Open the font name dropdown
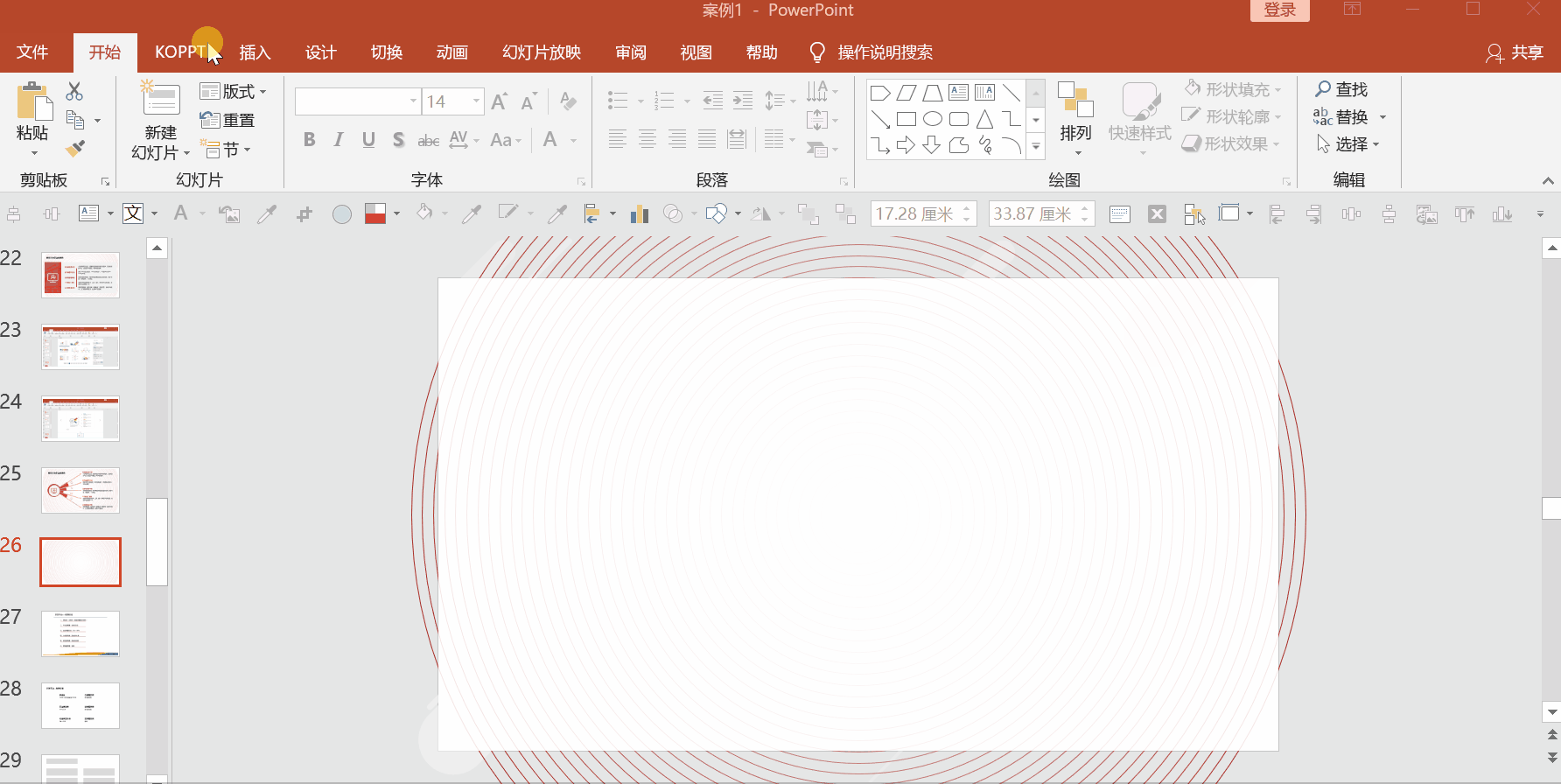This screenshot has width=1561, height=784. 414,101
